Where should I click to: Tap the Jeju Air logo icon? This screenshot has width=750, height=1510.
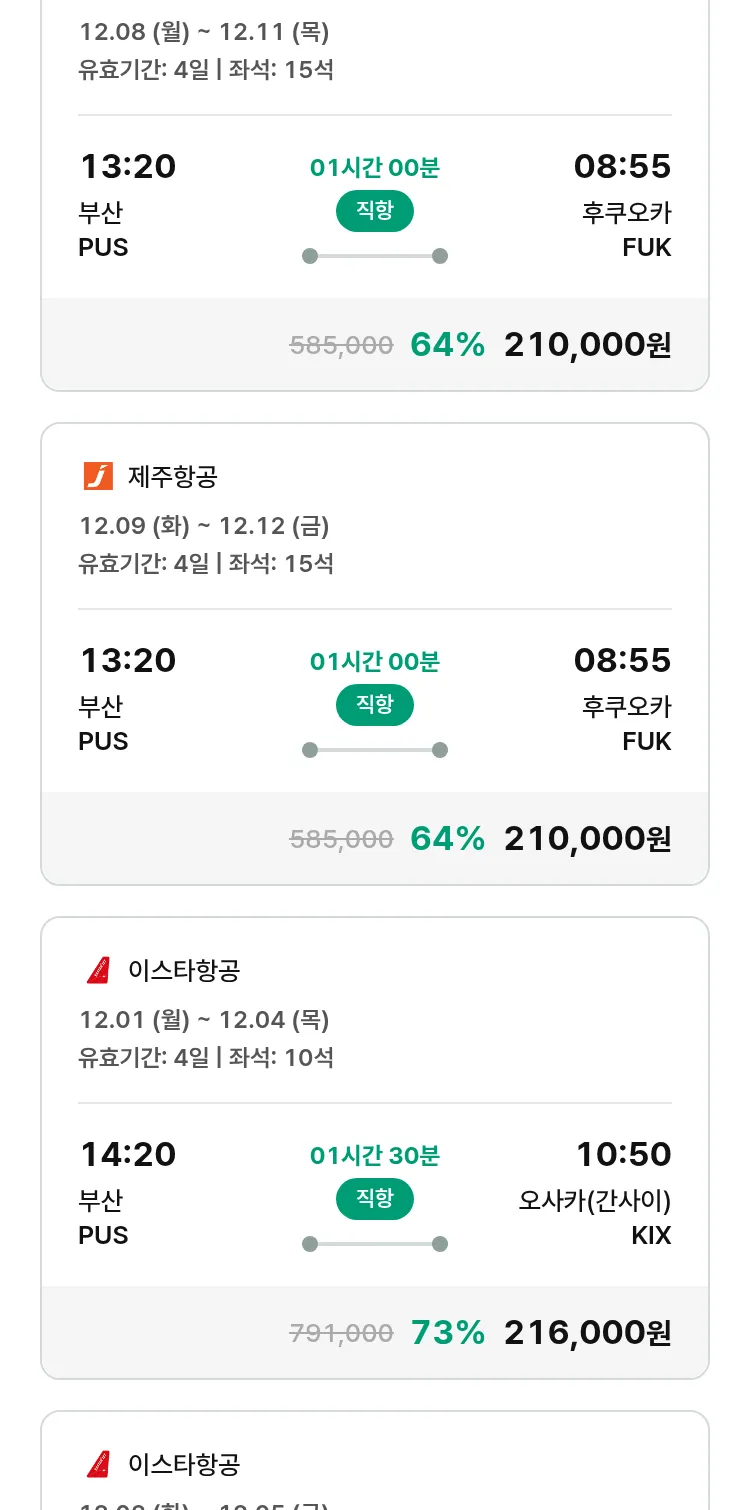pos(98,476)
